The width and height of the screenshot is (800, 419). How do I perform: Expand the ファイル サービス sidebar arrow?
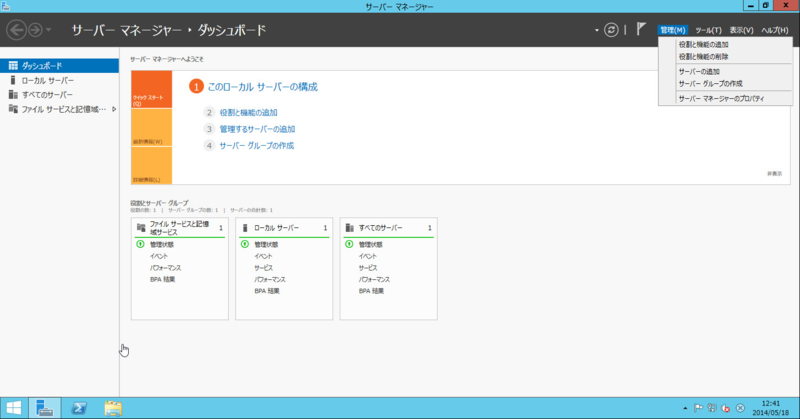pos(114,109)
